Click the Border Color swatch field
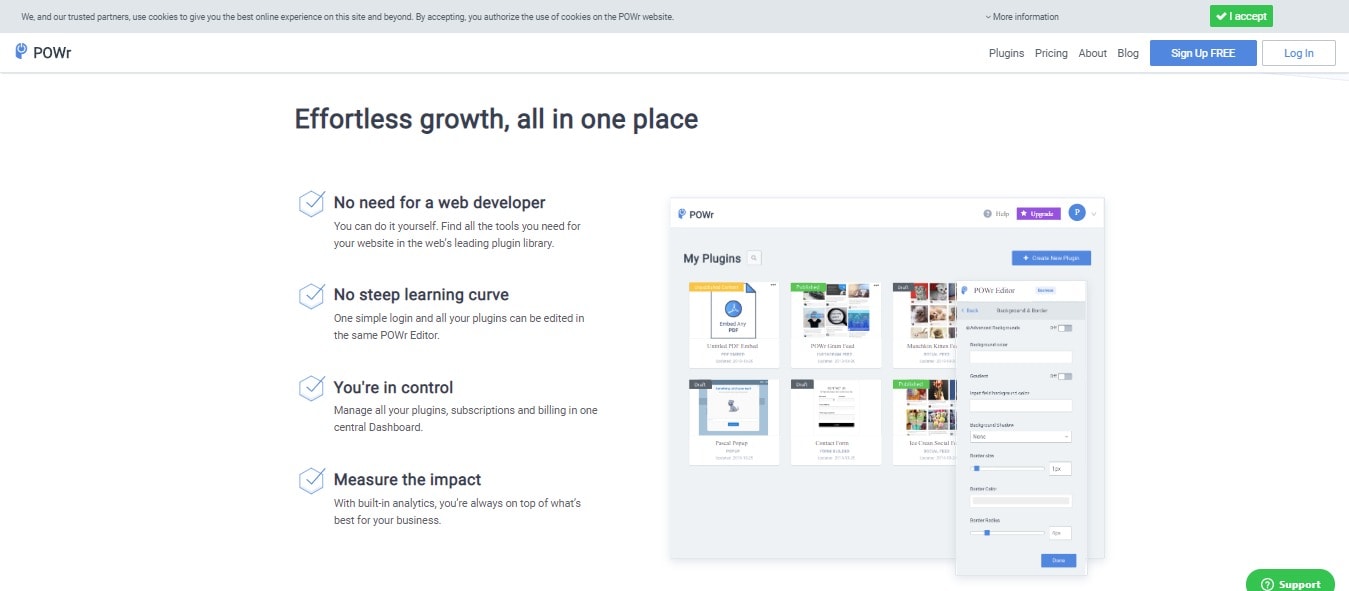 (x=1020, y=501)
